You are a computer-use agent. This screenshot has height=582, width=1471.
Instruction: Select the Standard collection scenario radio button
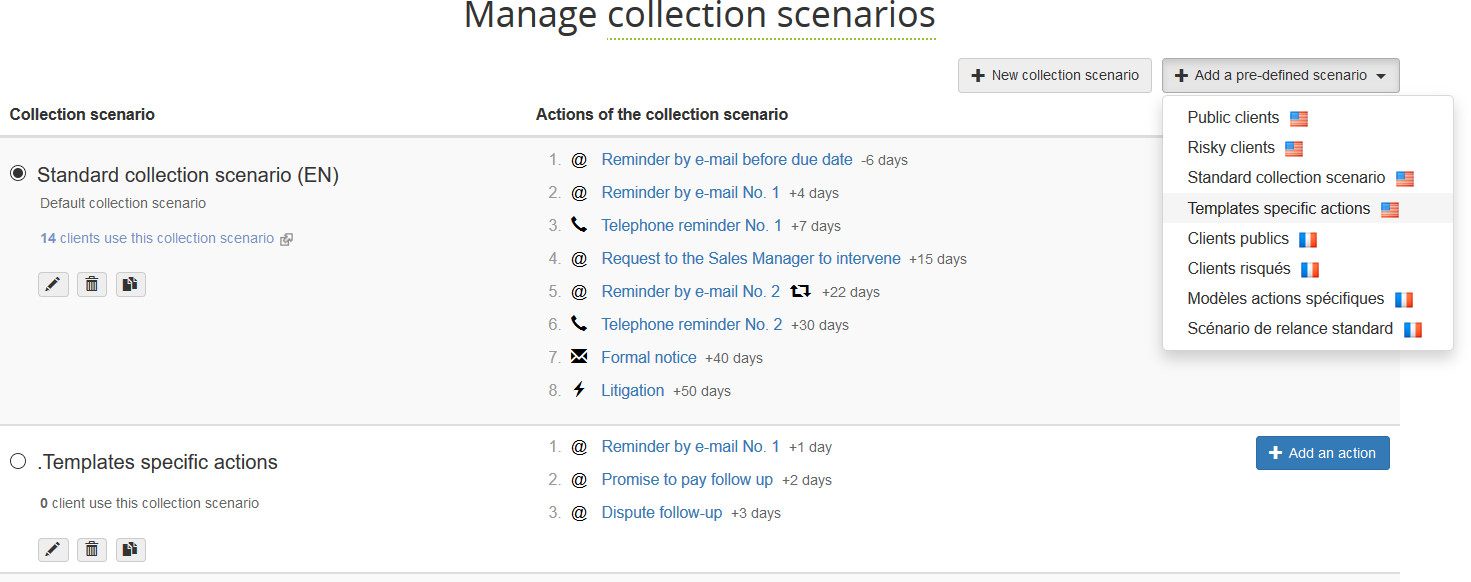pyautogui.click(x=18, y=174)
